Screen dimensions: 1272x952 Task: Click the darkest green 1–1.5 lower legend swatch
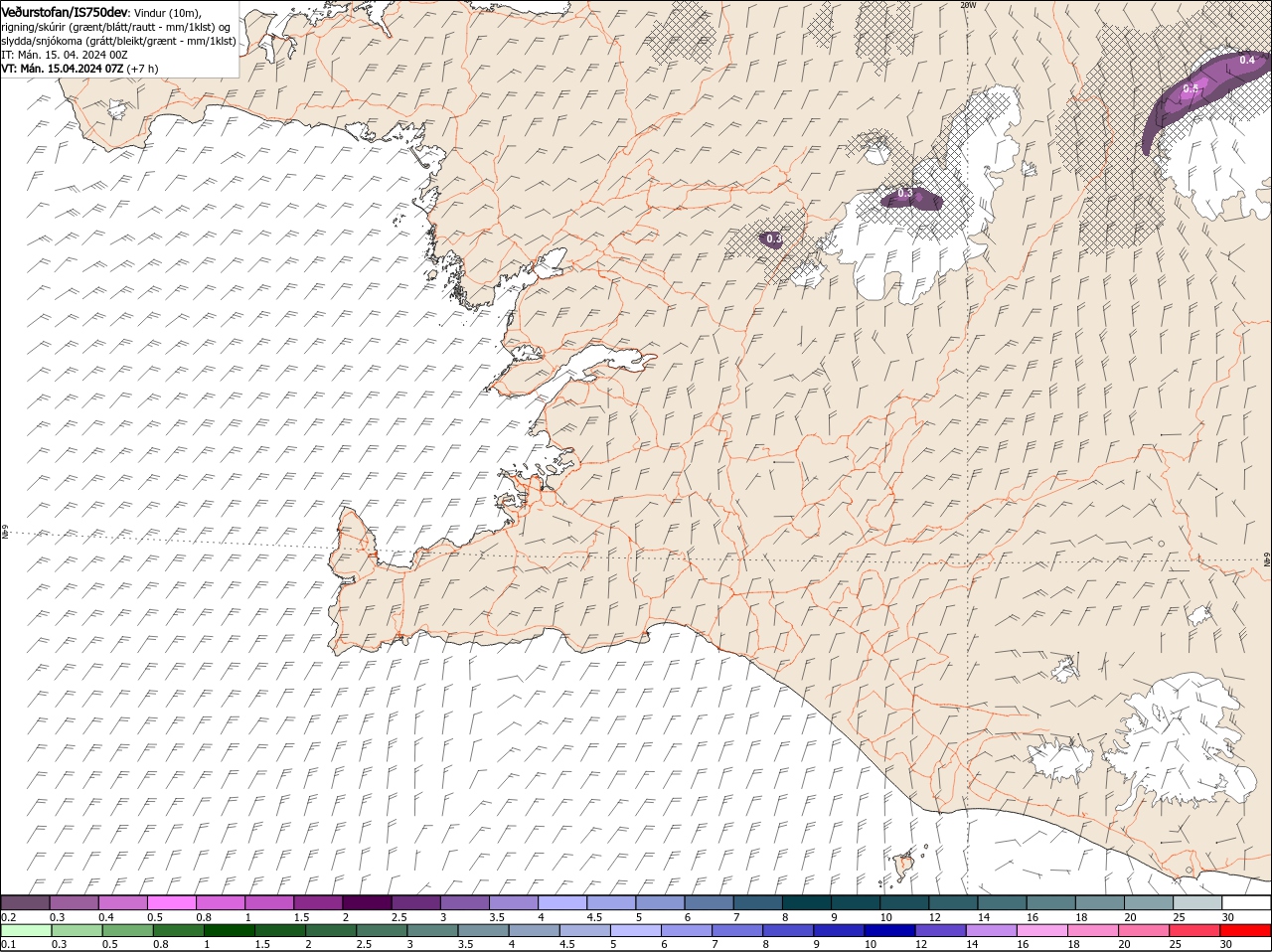(x=228, y=929)
